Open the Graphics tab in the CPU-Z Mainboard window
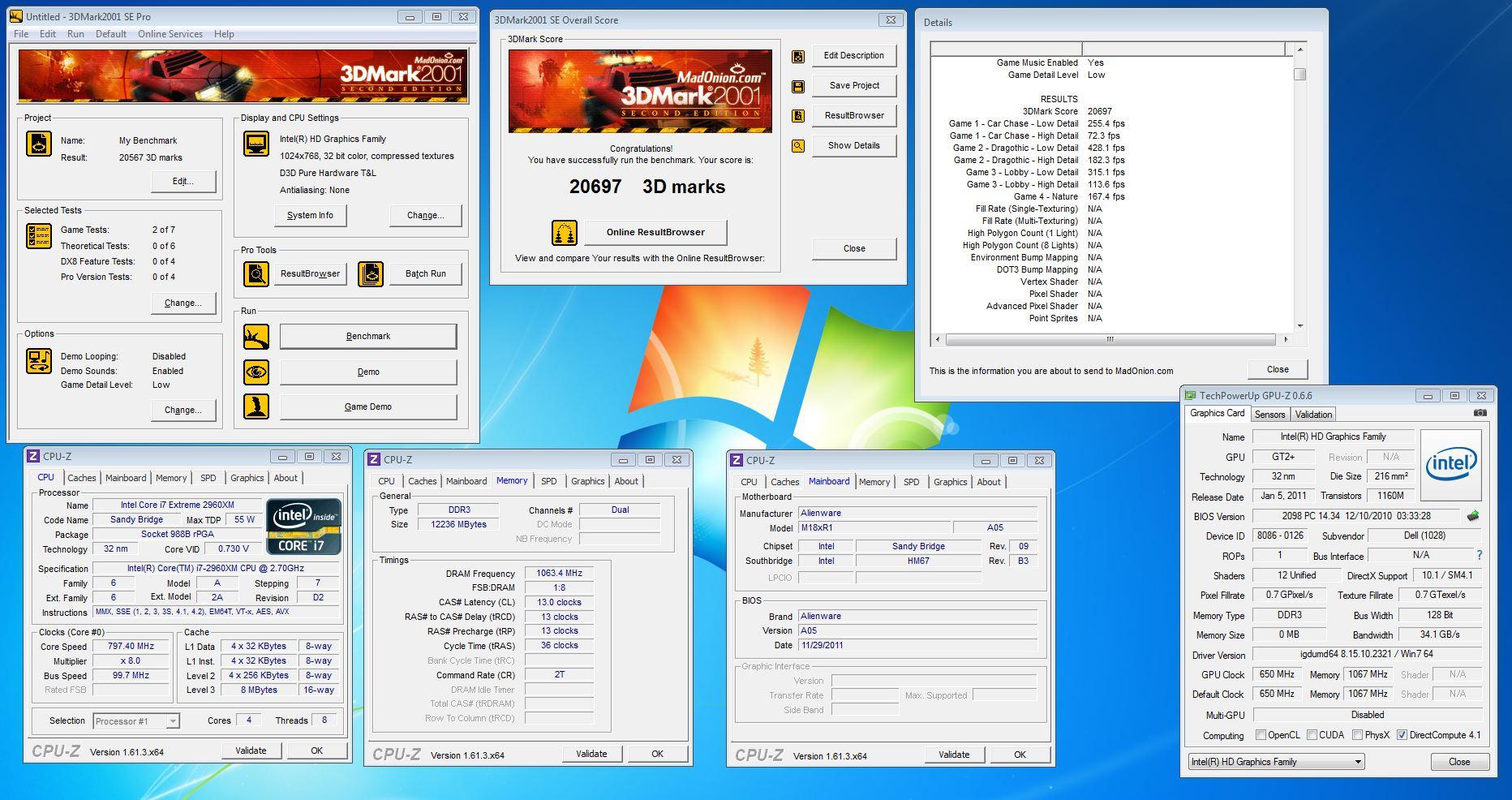The width and height of the screenshot is (1512, 800). [x=951, y=482]
